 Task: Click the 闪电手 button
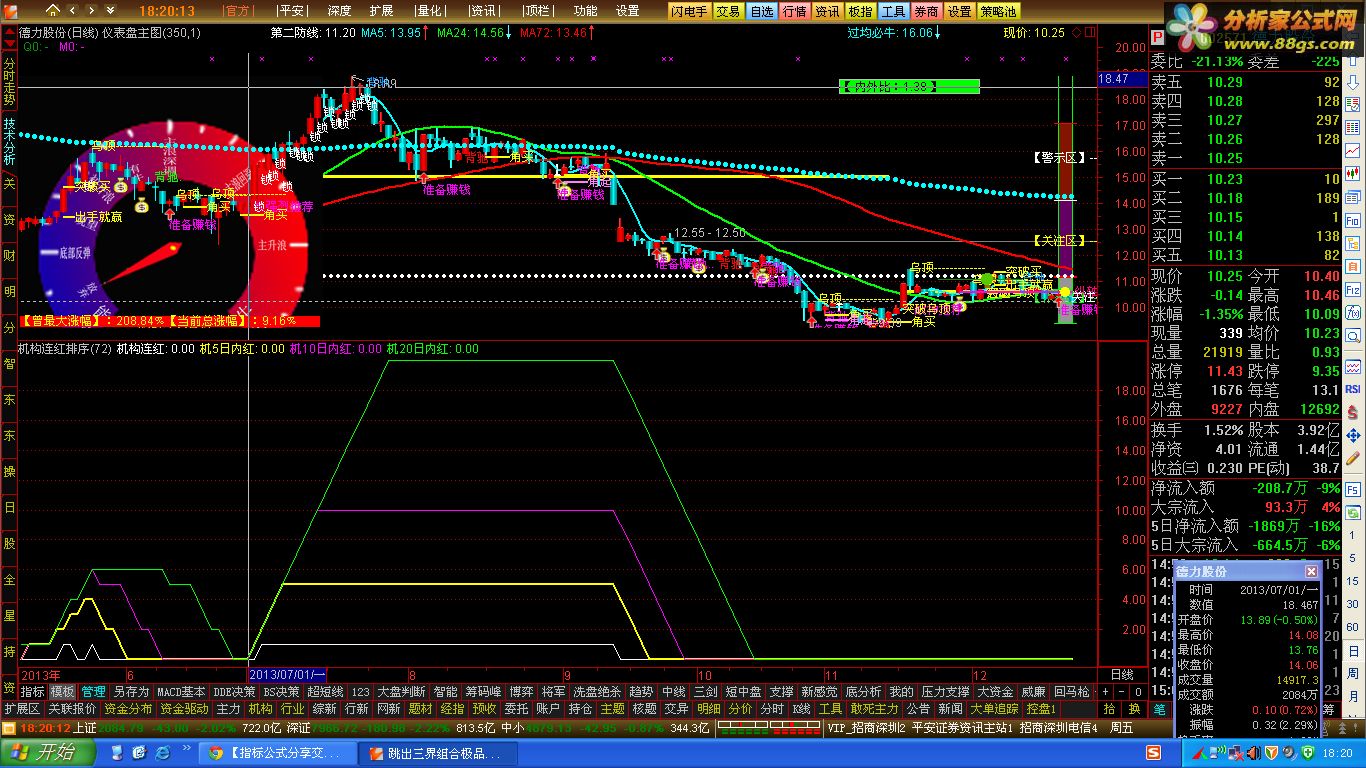click(689, 11)
